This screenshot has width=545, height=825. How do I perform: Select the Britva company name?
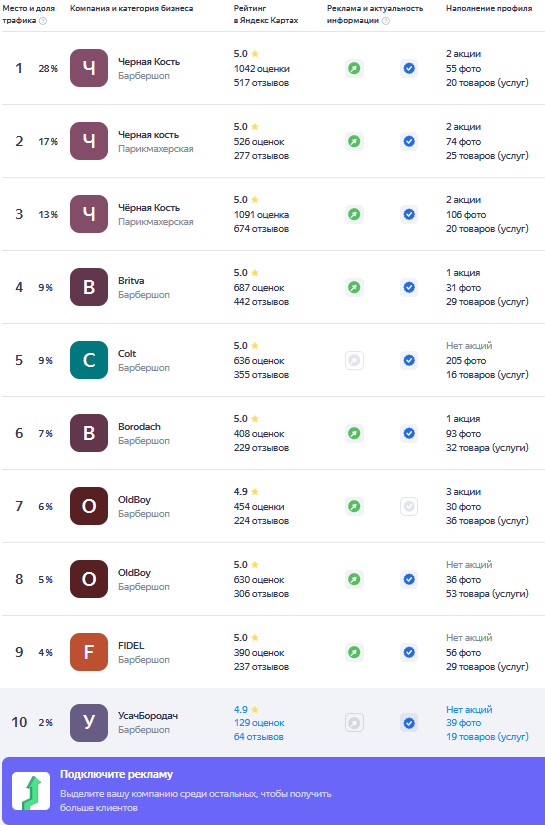(131, 280)
